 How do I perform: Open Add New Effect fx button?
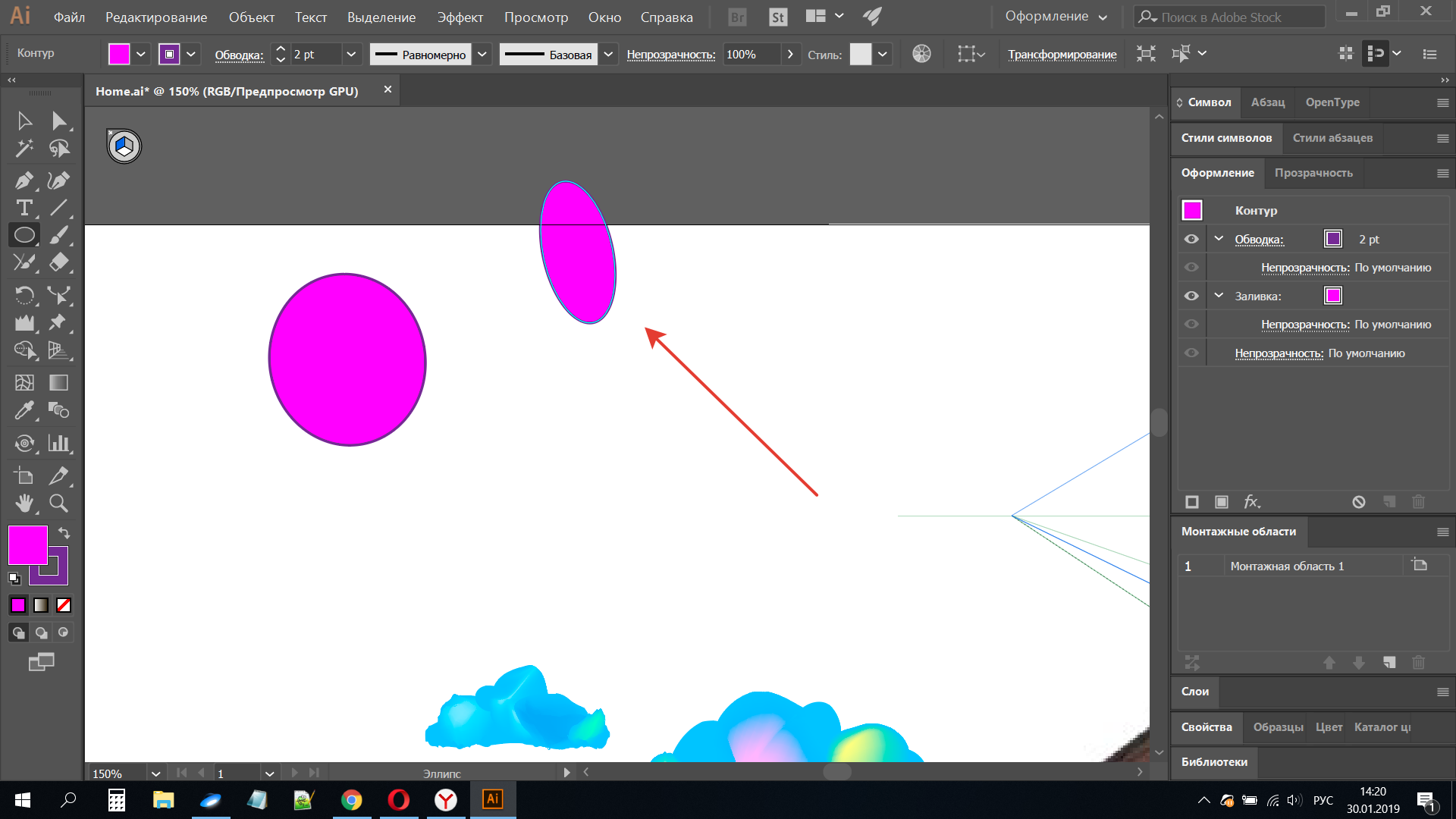pyautogui.click(x=1252, y=502)
